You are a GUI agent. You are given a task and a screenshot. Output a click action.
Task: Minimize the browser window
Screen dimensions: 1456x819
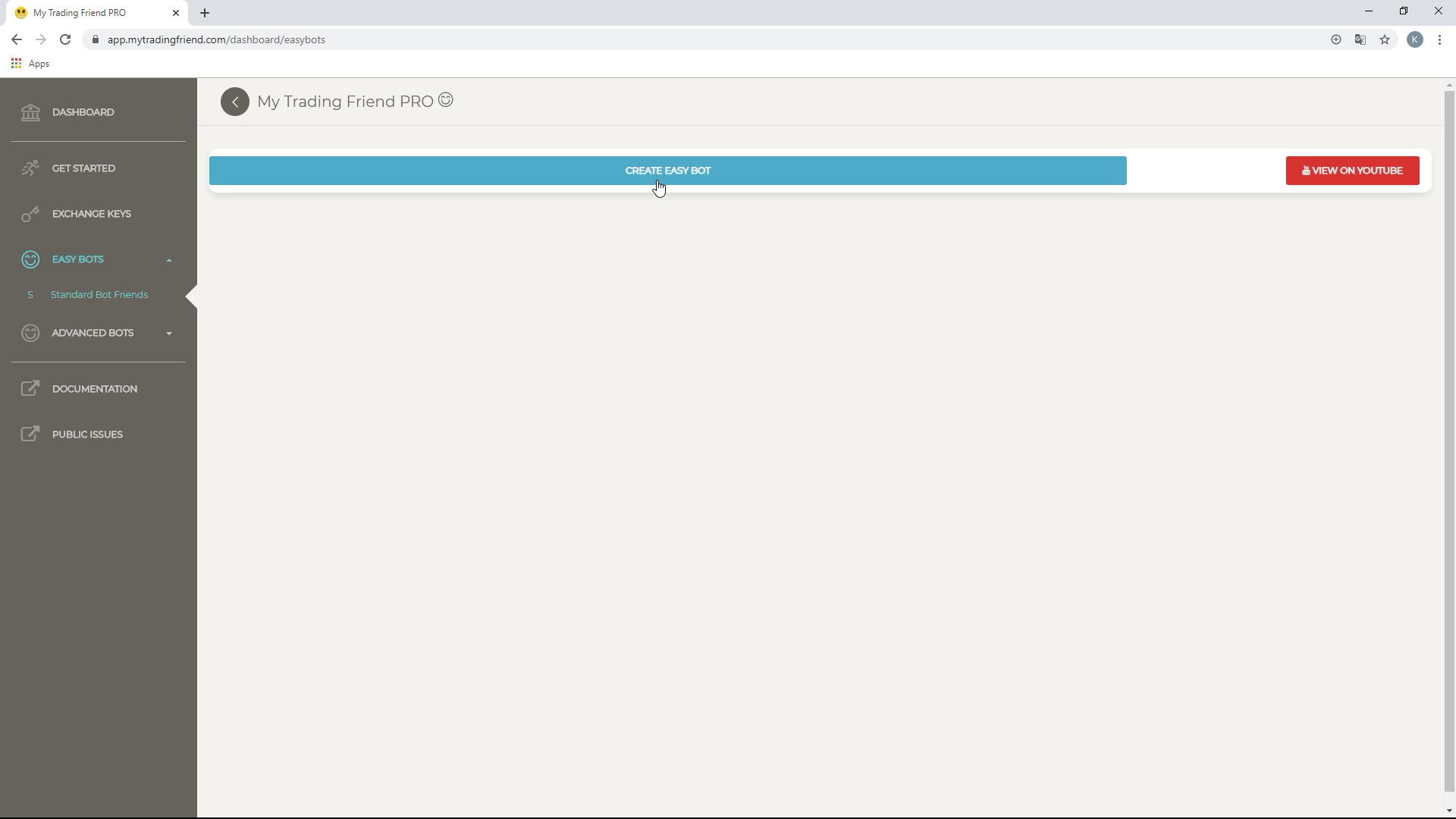[x=1369, y=11]
